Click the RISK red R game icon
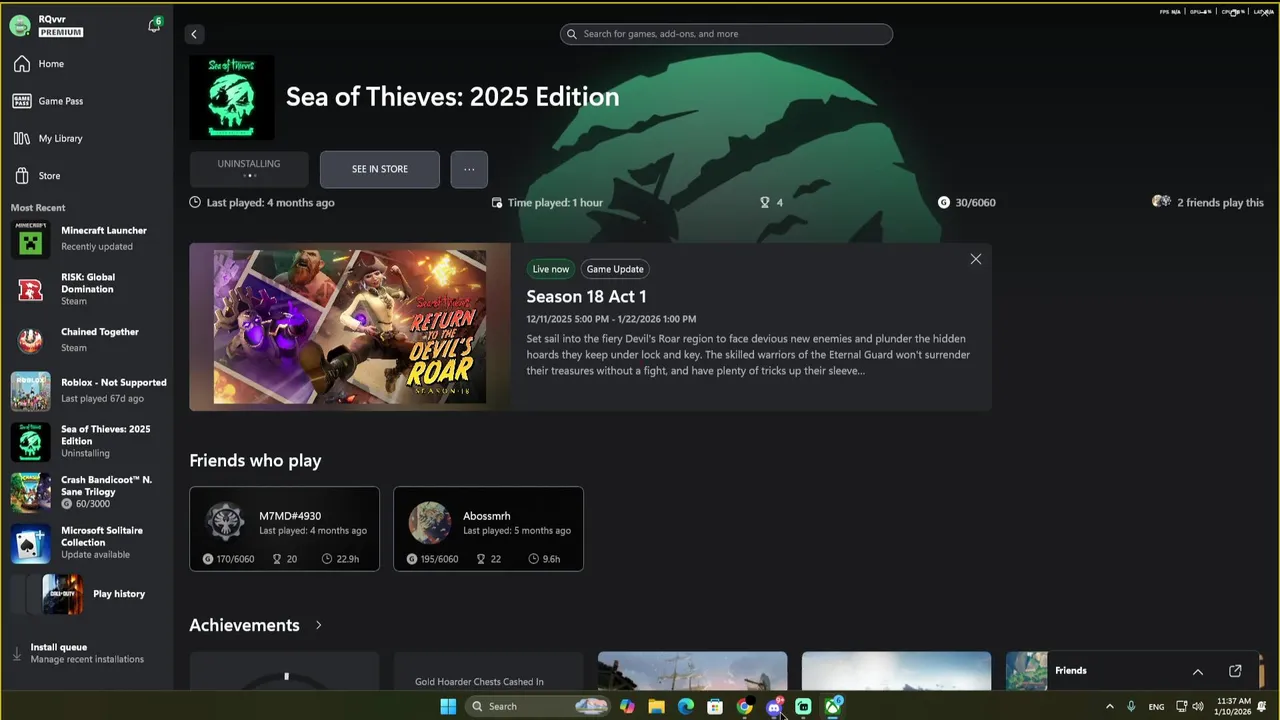Image resolution: width=1280 pixels, height=720 pixels. (x=30, y=290)
